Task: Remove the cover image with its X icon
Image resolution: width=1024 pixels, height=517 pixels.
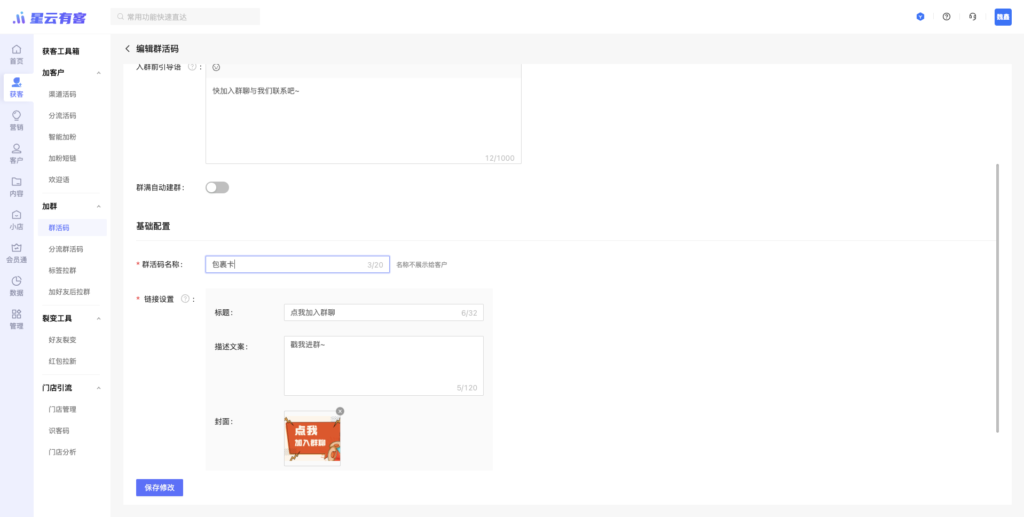Action: tap(340, 411)
